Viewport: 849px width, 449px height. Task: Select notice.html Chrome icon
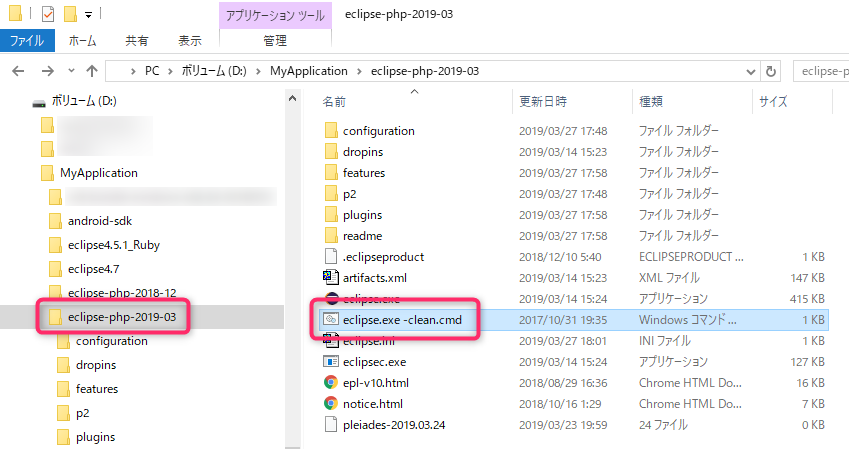coord(331,404)
